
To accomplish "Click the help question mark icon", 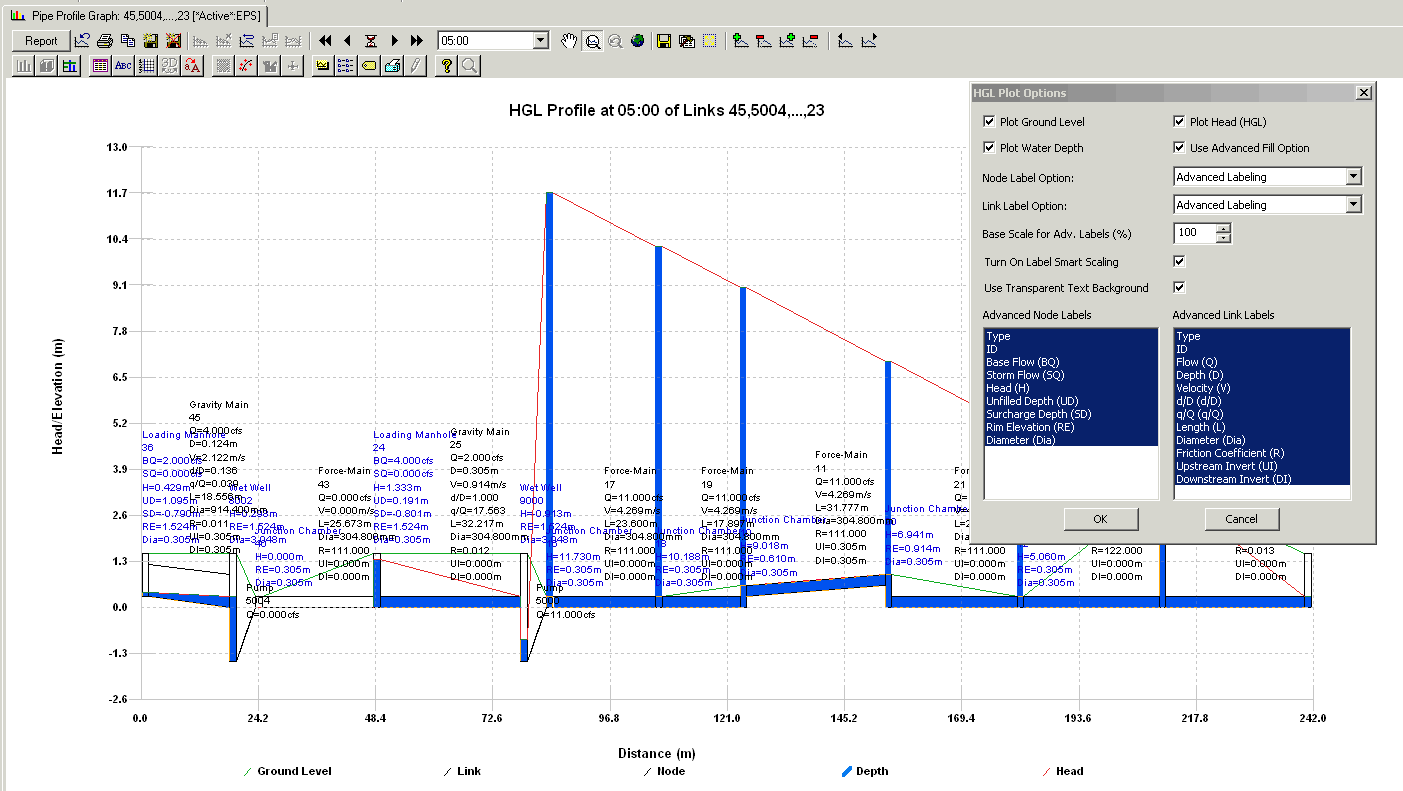I will pyautogui.click(x=446, y=64).
